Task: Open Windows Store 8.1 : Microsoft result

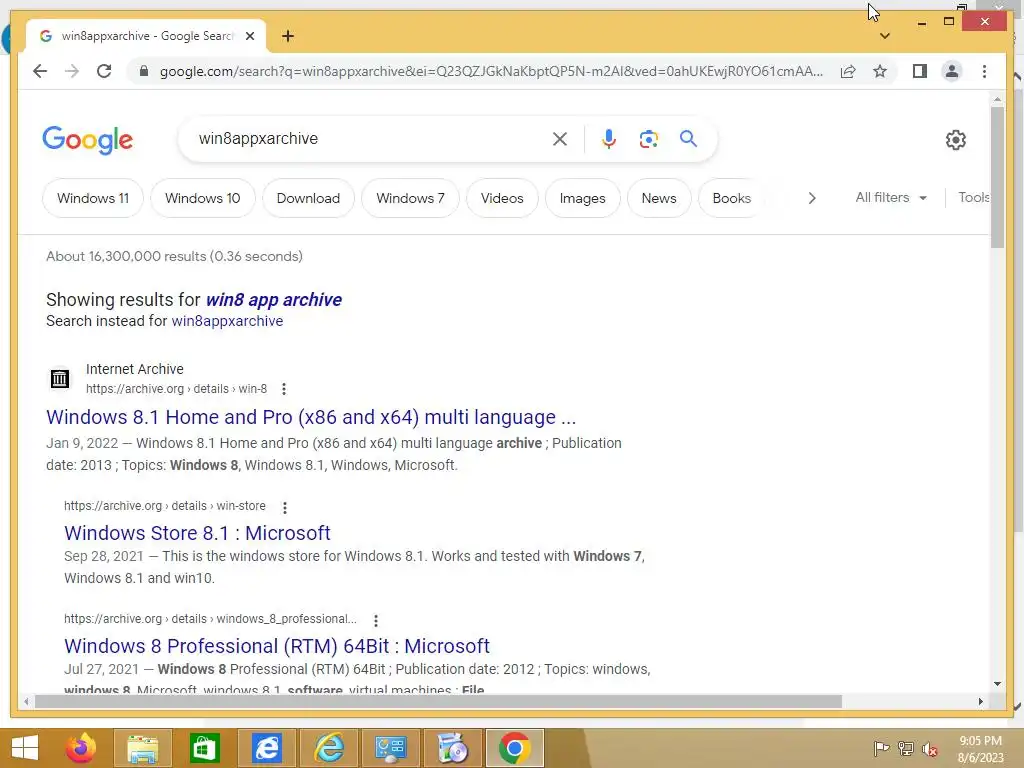Action: pyautogui.click(x=197, y=533)
